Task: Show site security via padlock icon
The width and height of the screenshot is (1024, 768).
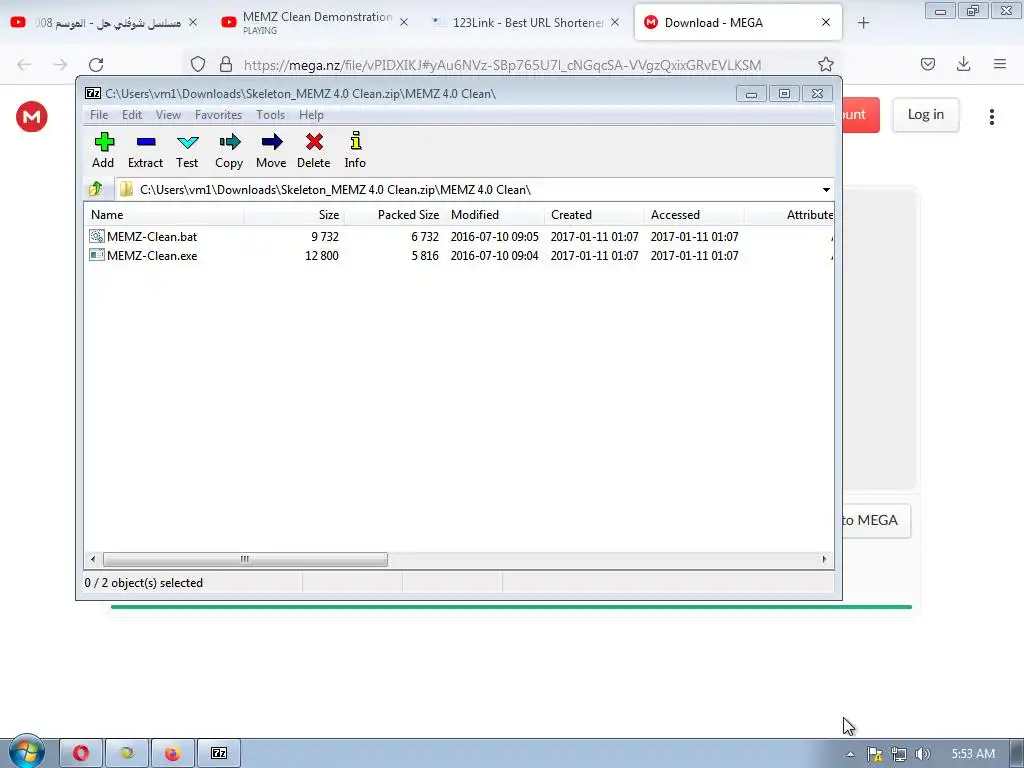Action: coord(226,64)
